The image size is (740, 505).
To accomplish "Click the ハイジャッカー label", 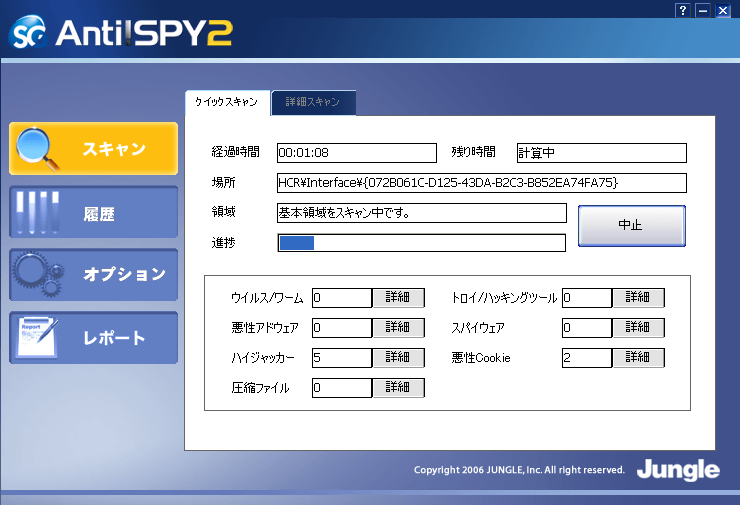I will click(x=263, y=358).
